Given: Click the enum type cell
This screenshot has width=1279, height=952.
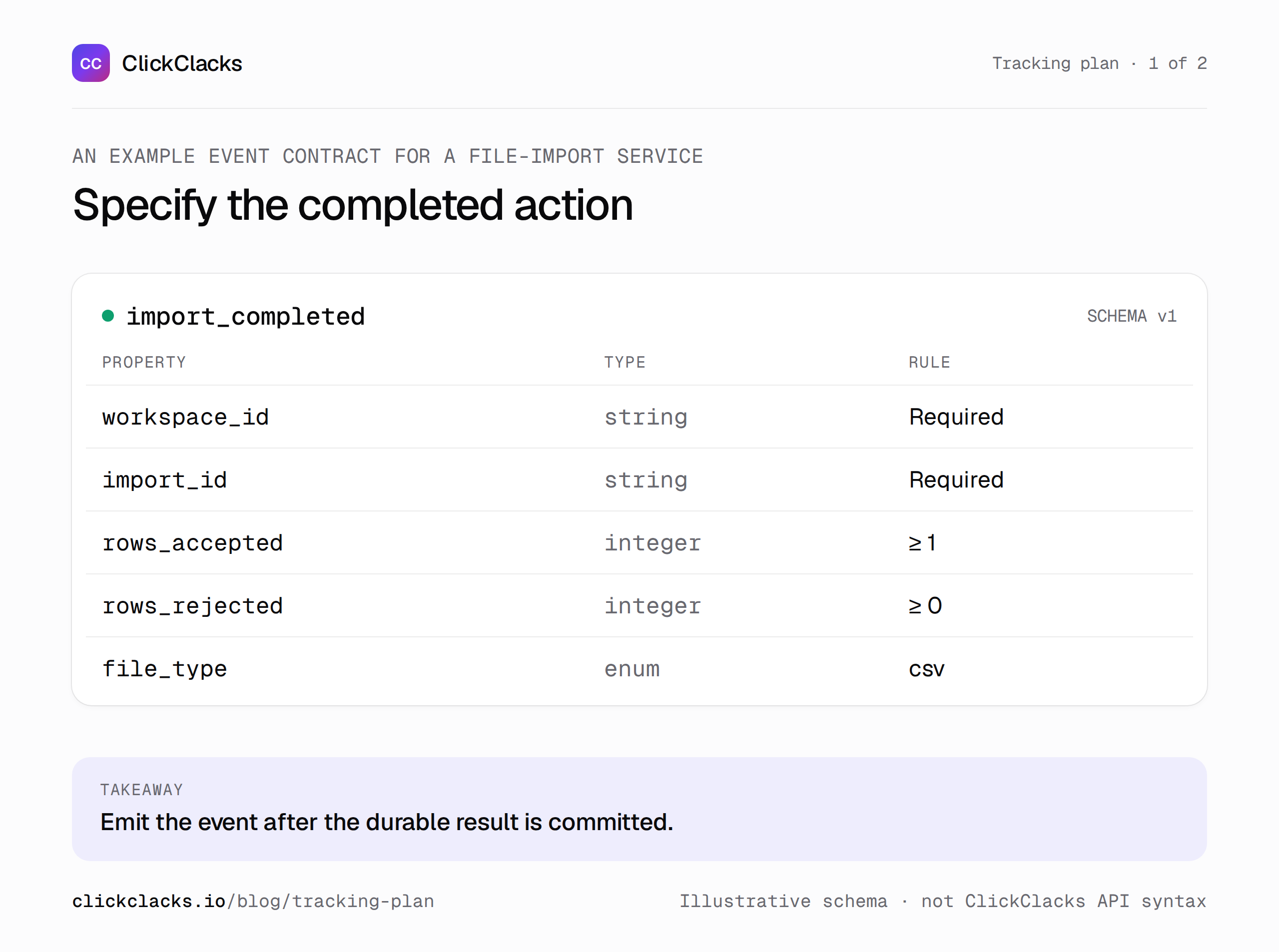Looking at the screenshot, I should [x=632, y=669].
